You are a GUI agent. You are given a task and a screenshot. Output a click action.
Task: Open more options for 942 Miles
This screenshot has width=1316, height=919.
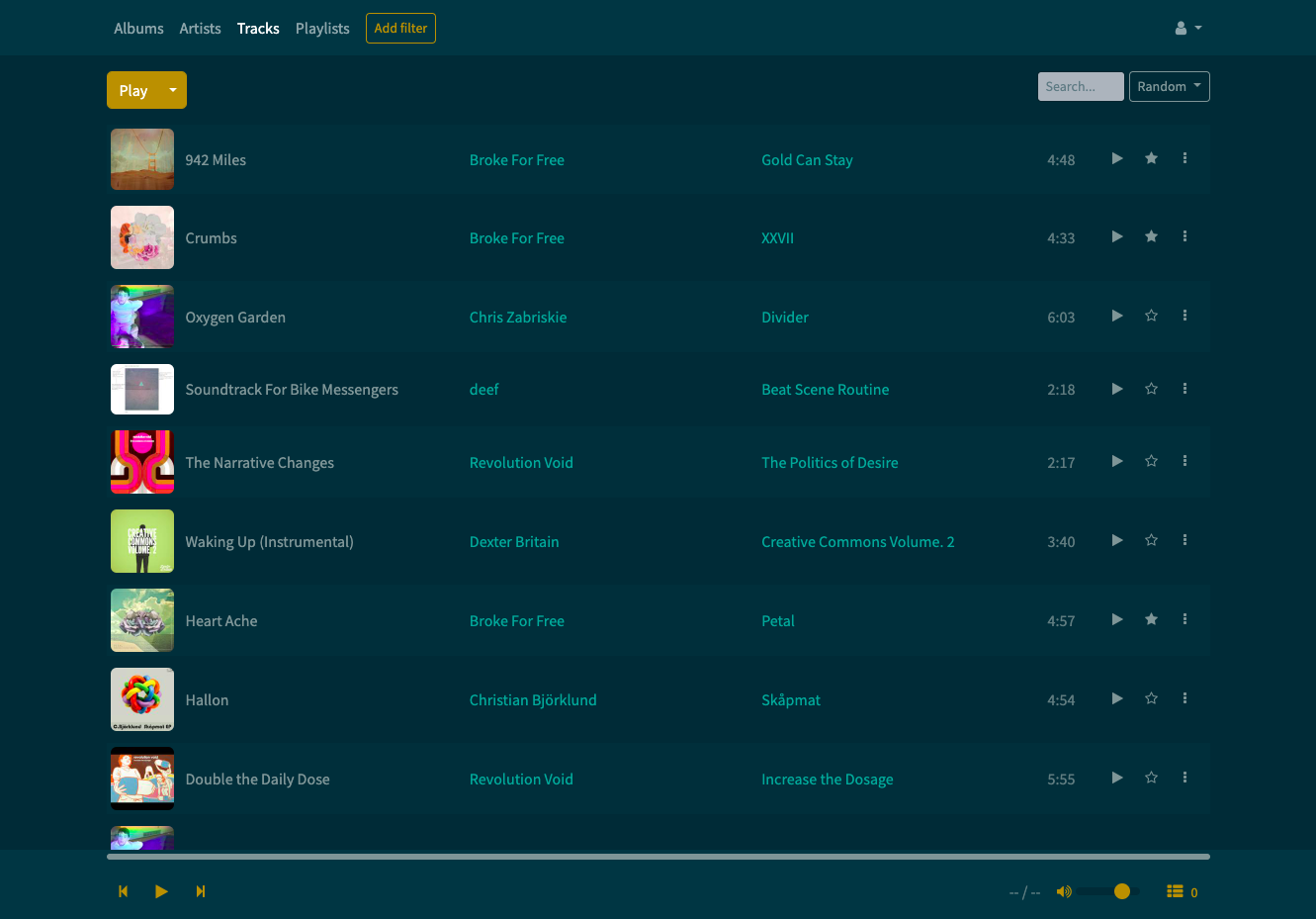(x=1184, y=158)
